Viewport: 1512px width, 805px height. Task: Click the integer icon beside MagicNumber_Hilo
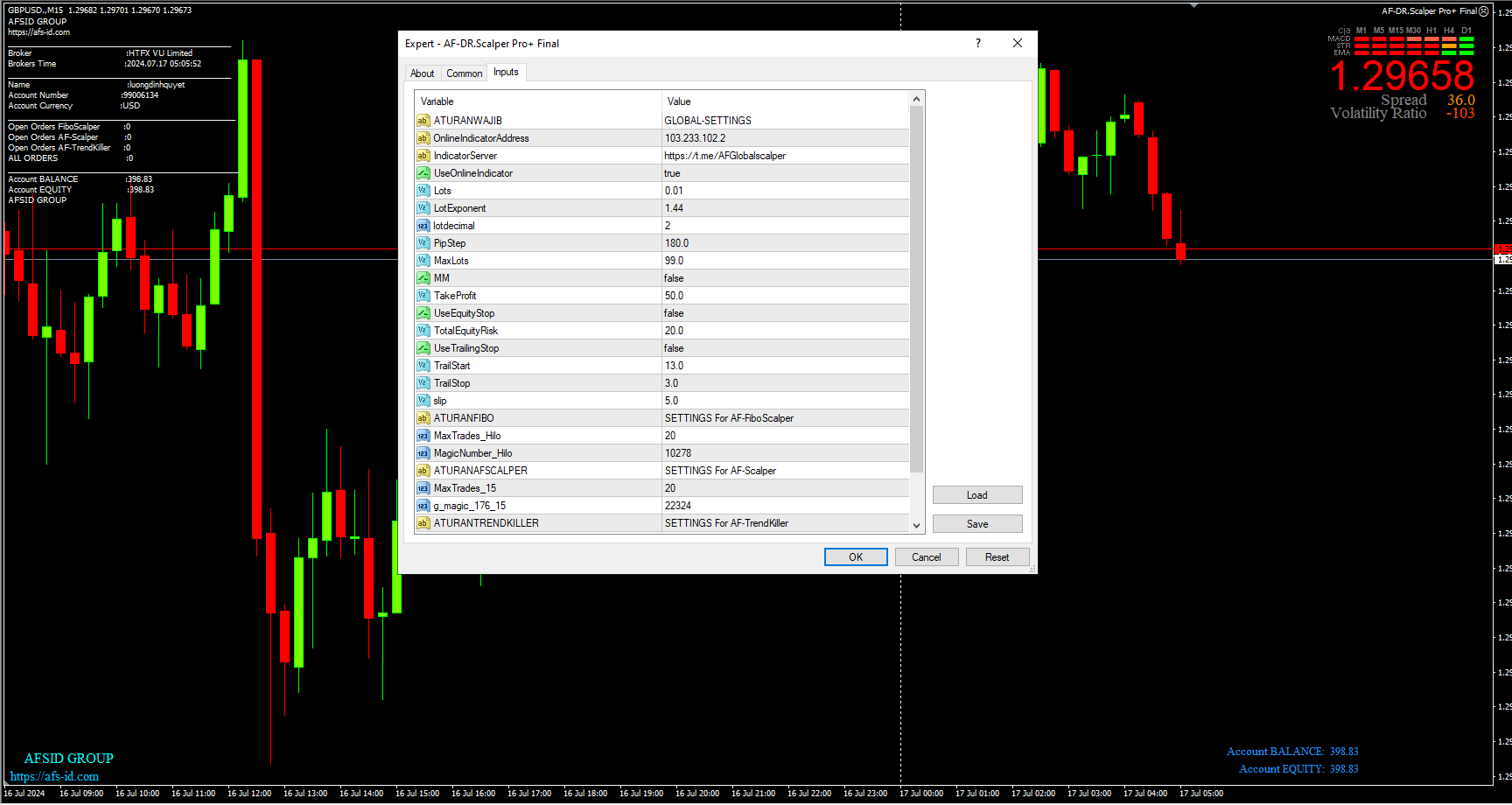(x=423, y=453)
